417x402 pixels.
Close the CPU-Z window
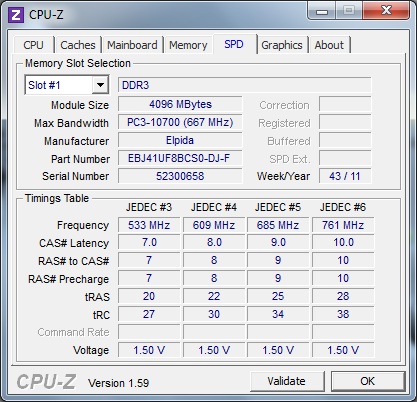(386, 11)
